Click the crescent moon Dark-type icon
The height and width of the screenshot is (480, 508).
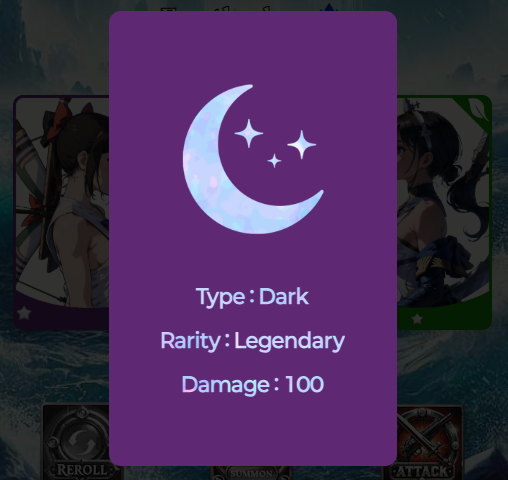253,159
